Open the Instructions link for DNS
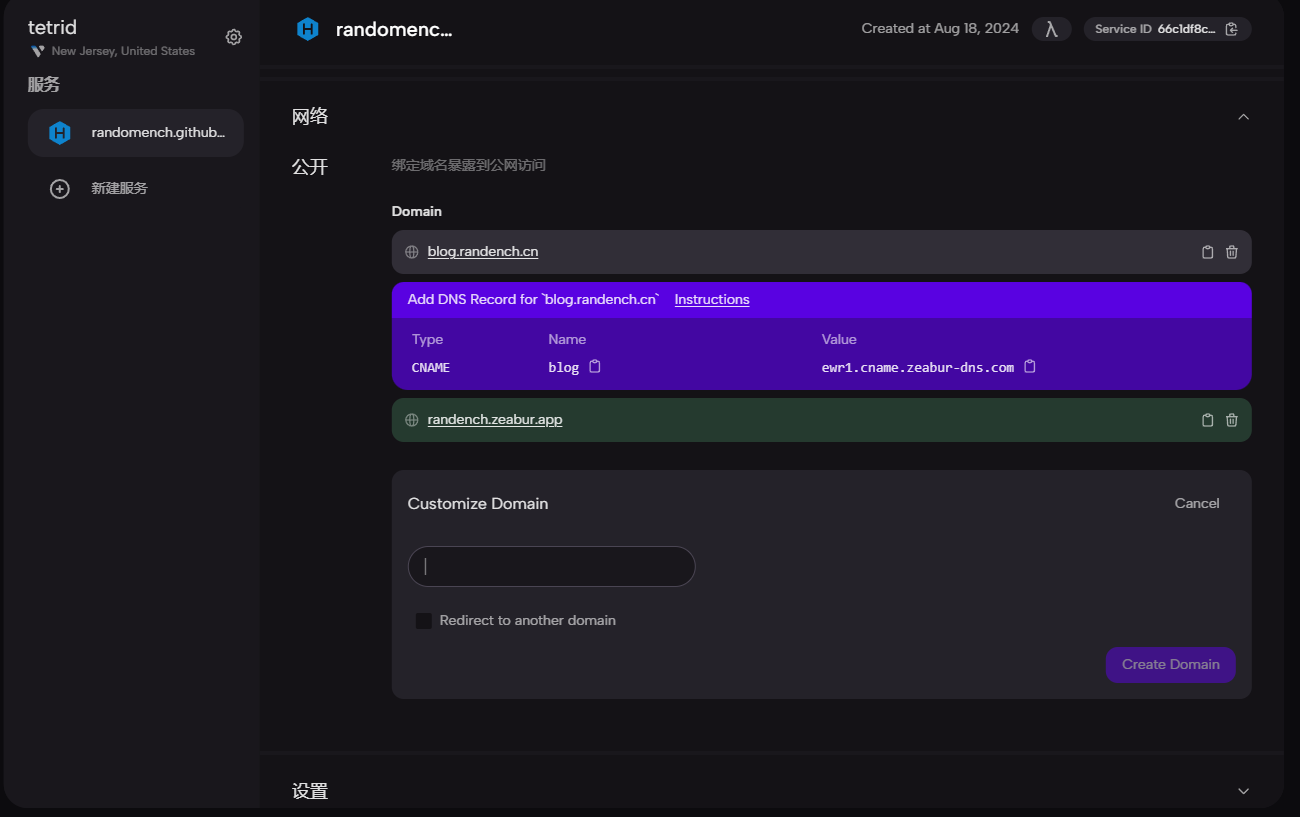This screenshot has width=1300, height=817. pyautogui.click(x=711, y=300)
